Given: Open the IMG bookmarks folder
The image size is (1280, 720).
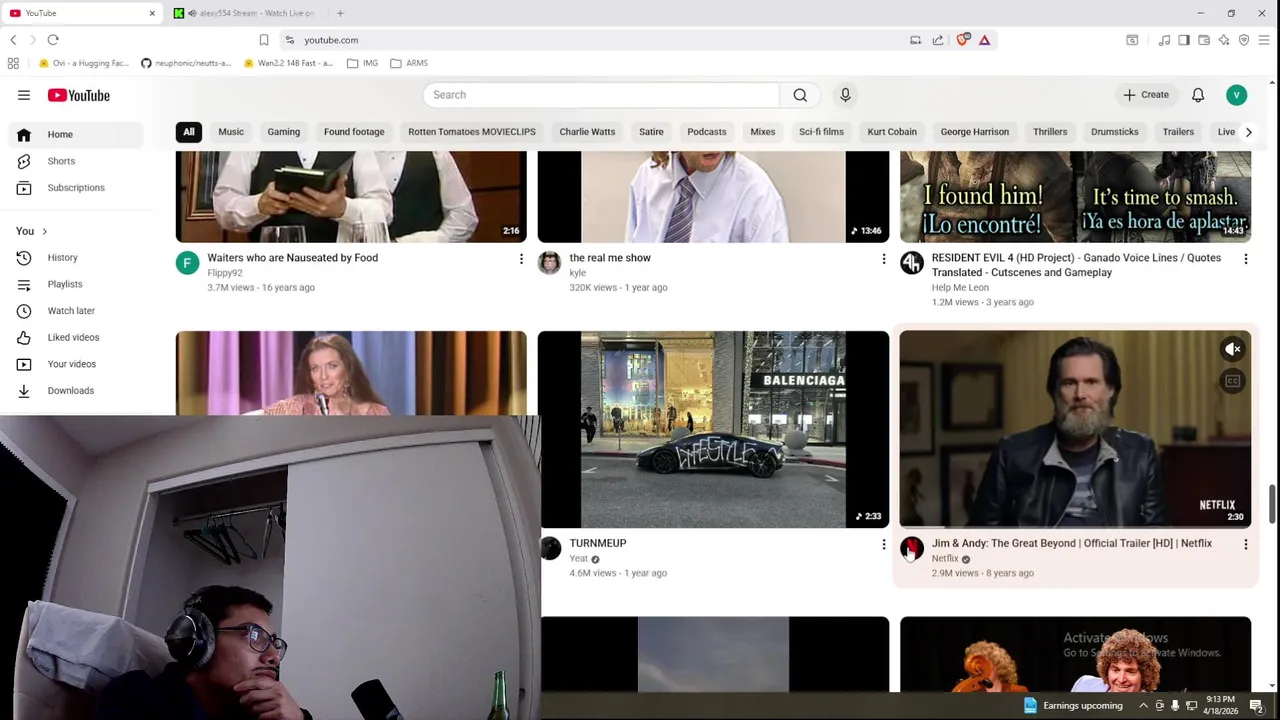Looking at the screenshot, I should 362,63.
